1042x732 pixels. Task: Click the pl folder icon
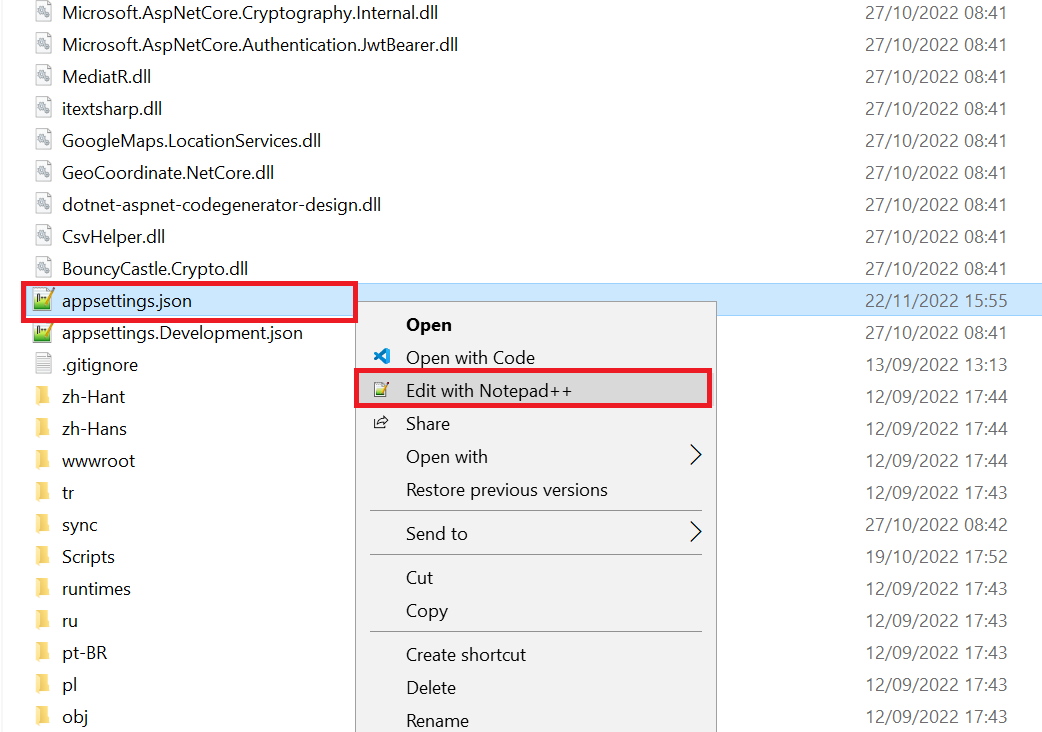point(43,684)
